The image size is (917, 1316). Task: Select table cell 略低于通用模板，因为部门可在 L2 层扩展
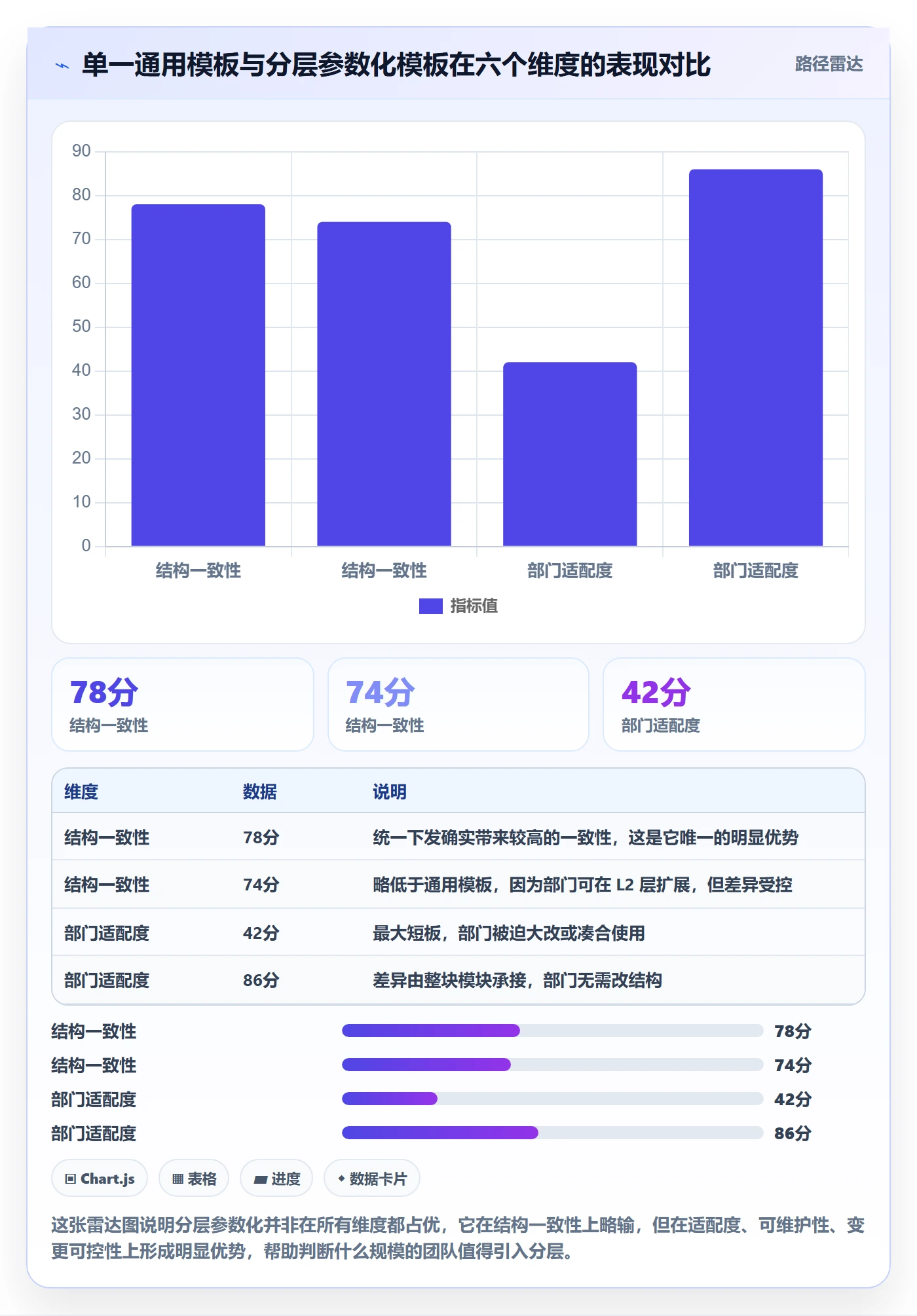pyautogui.click(x=582, y=885)
